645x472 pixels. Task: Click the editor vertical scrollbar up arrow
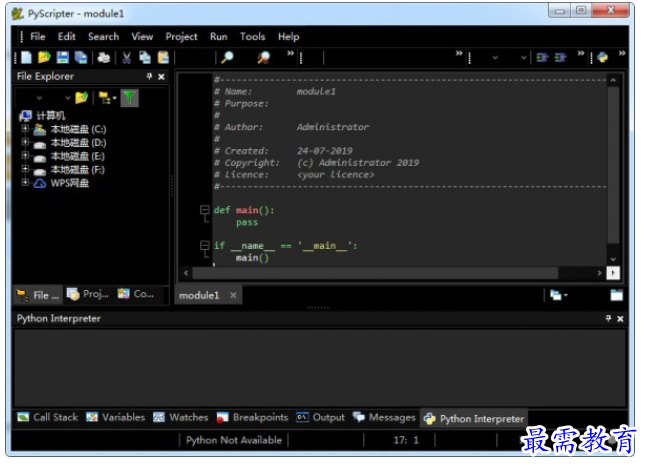(613, 80)
